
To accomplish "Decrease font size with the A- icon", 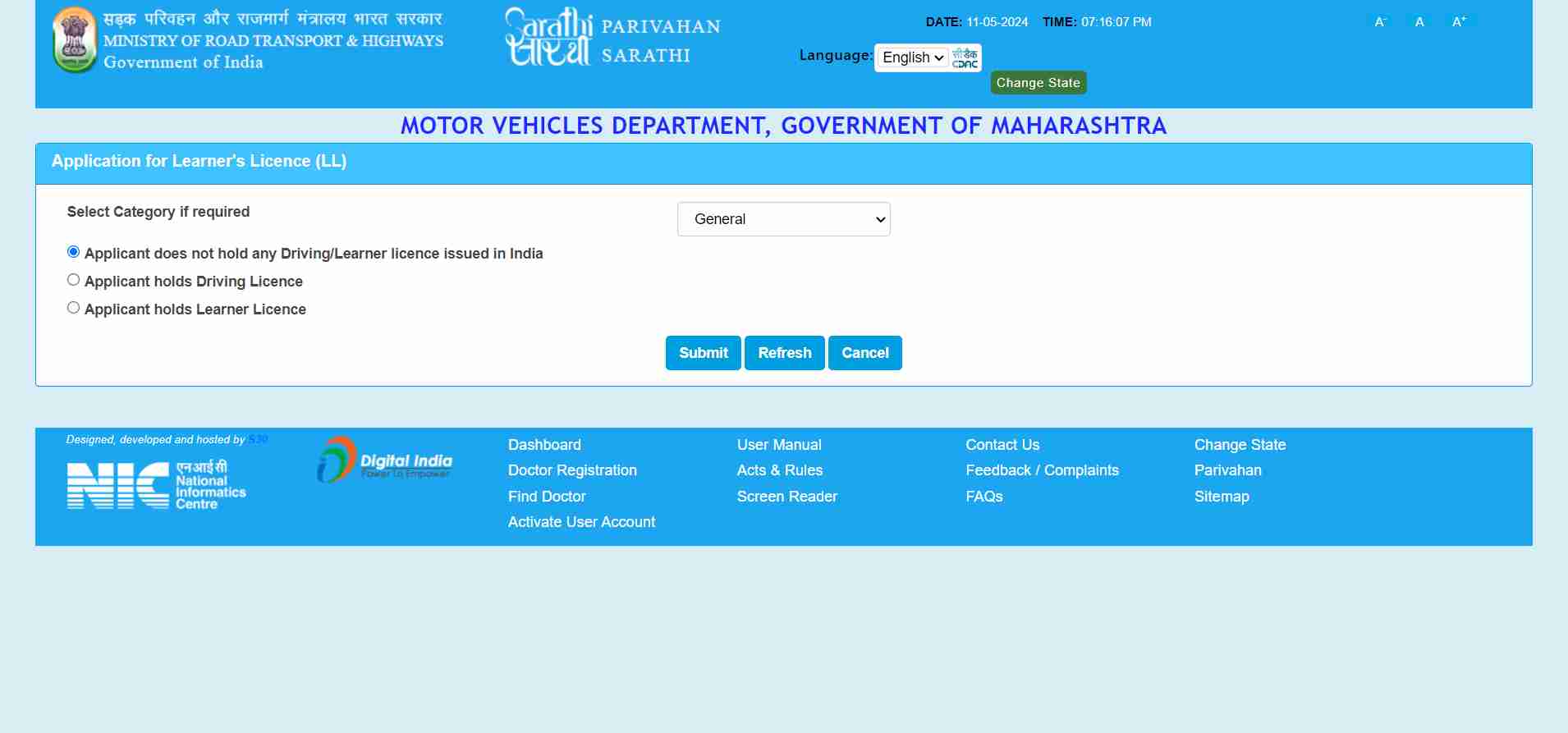I will [x=1380, y=22].
